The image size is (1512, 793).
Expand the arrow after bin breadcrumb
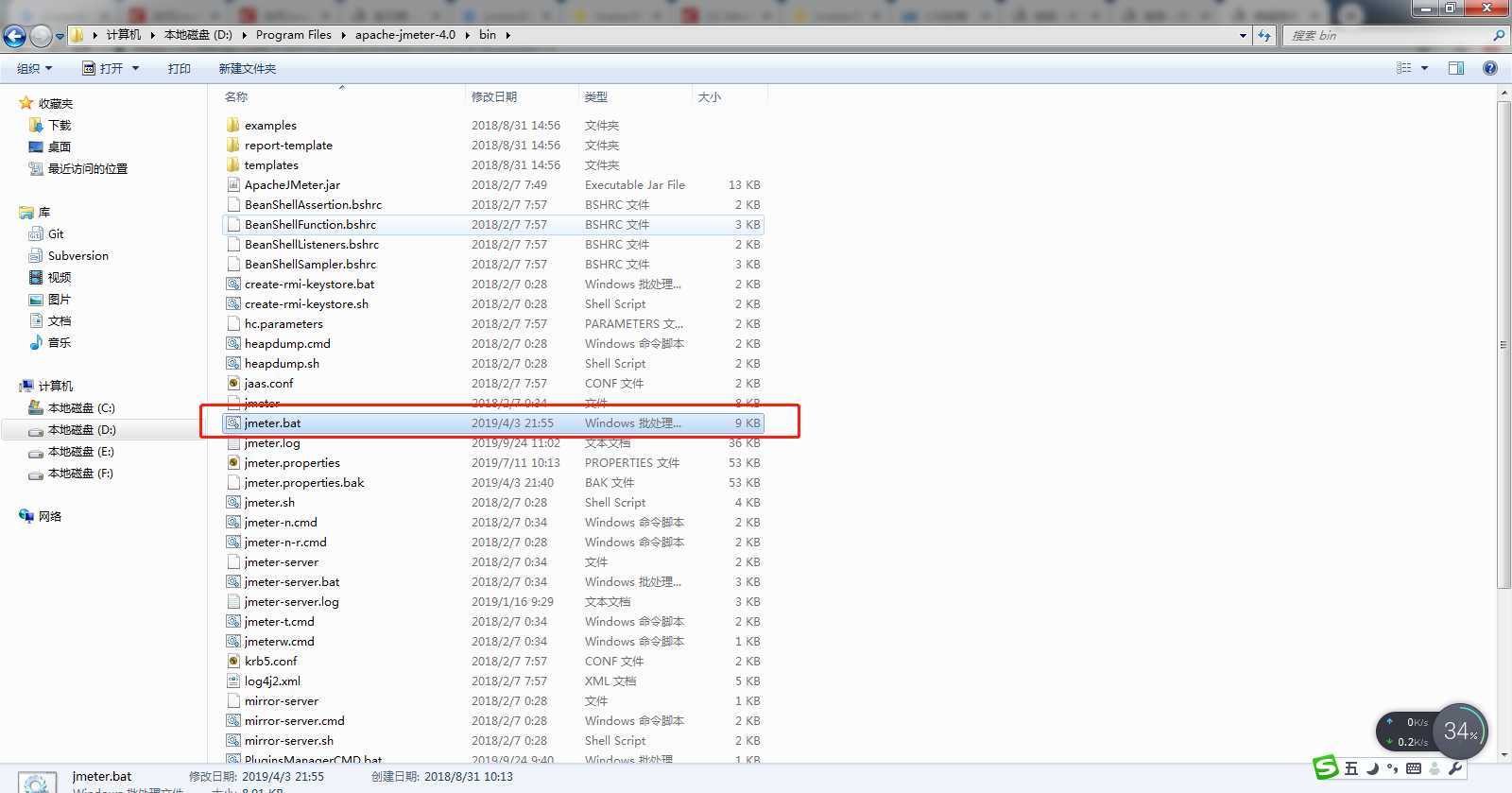pyautogui.click(x=508, y=35)
